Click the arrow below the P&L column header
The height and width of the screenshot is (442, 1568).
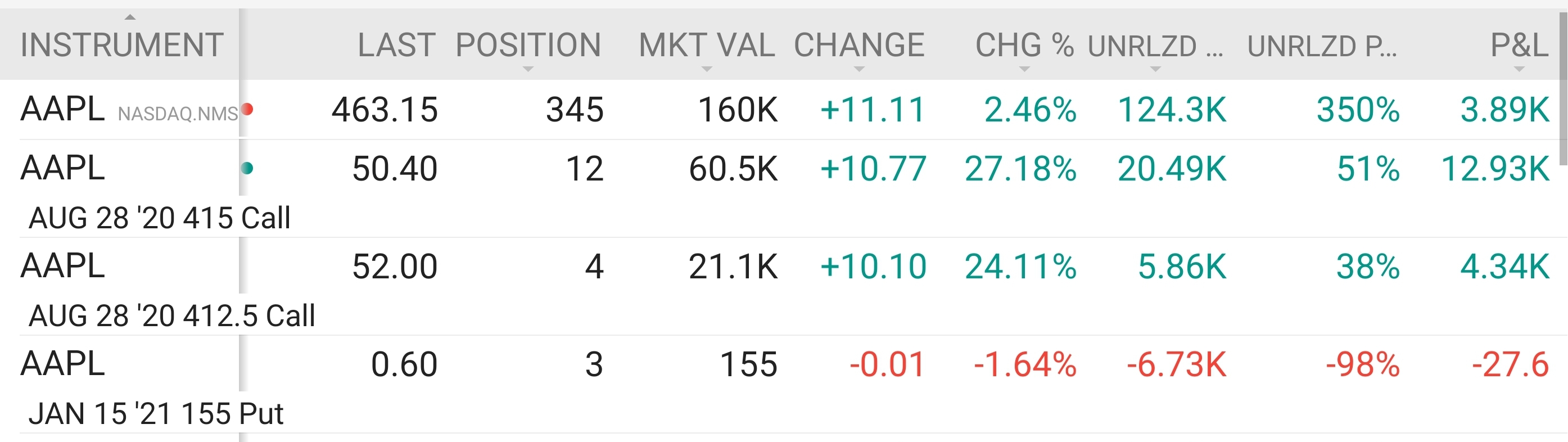[x=1519, y=69]
